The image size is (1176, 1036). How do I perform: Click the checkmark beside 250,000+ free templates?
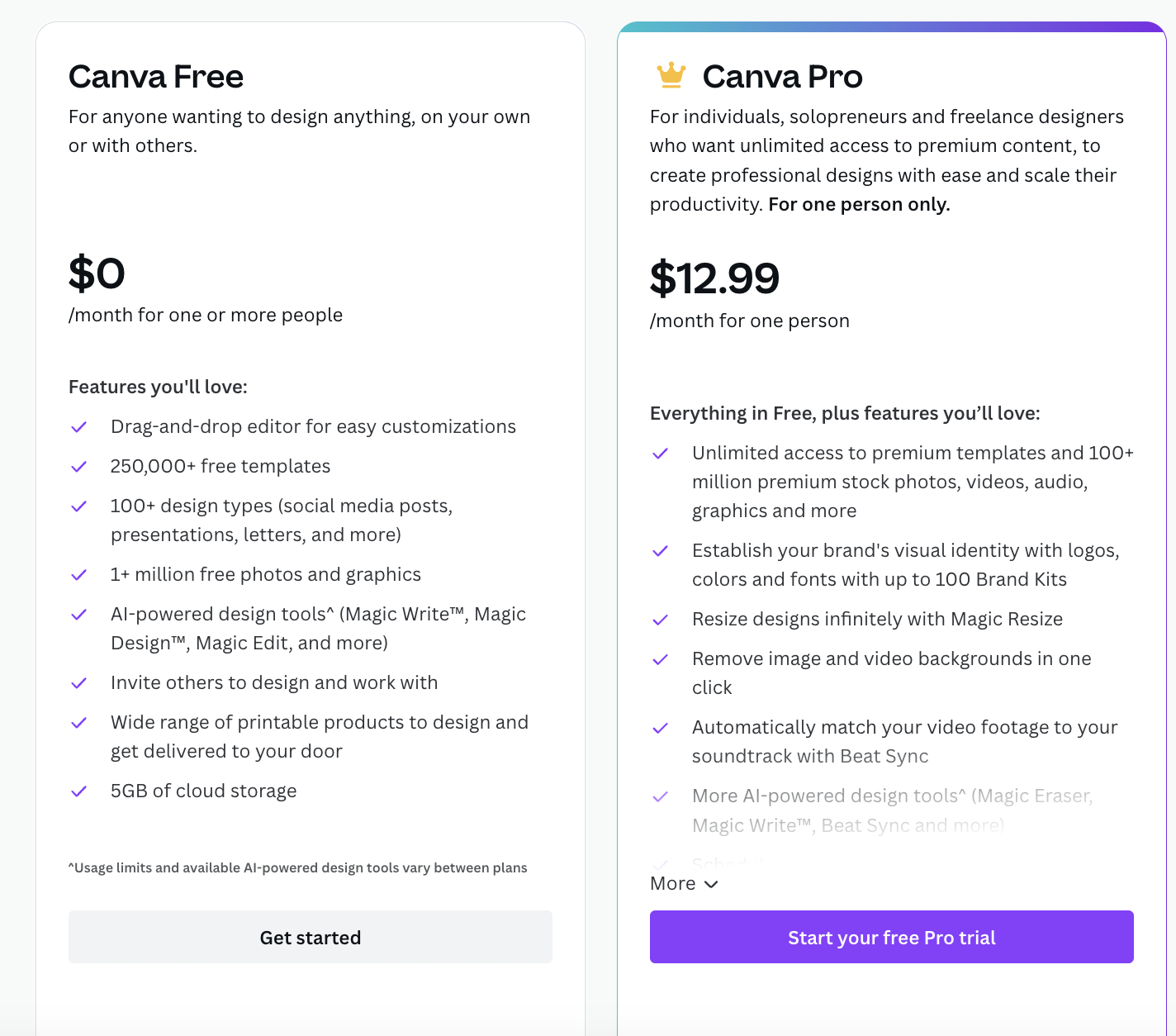tap(79, 467)
